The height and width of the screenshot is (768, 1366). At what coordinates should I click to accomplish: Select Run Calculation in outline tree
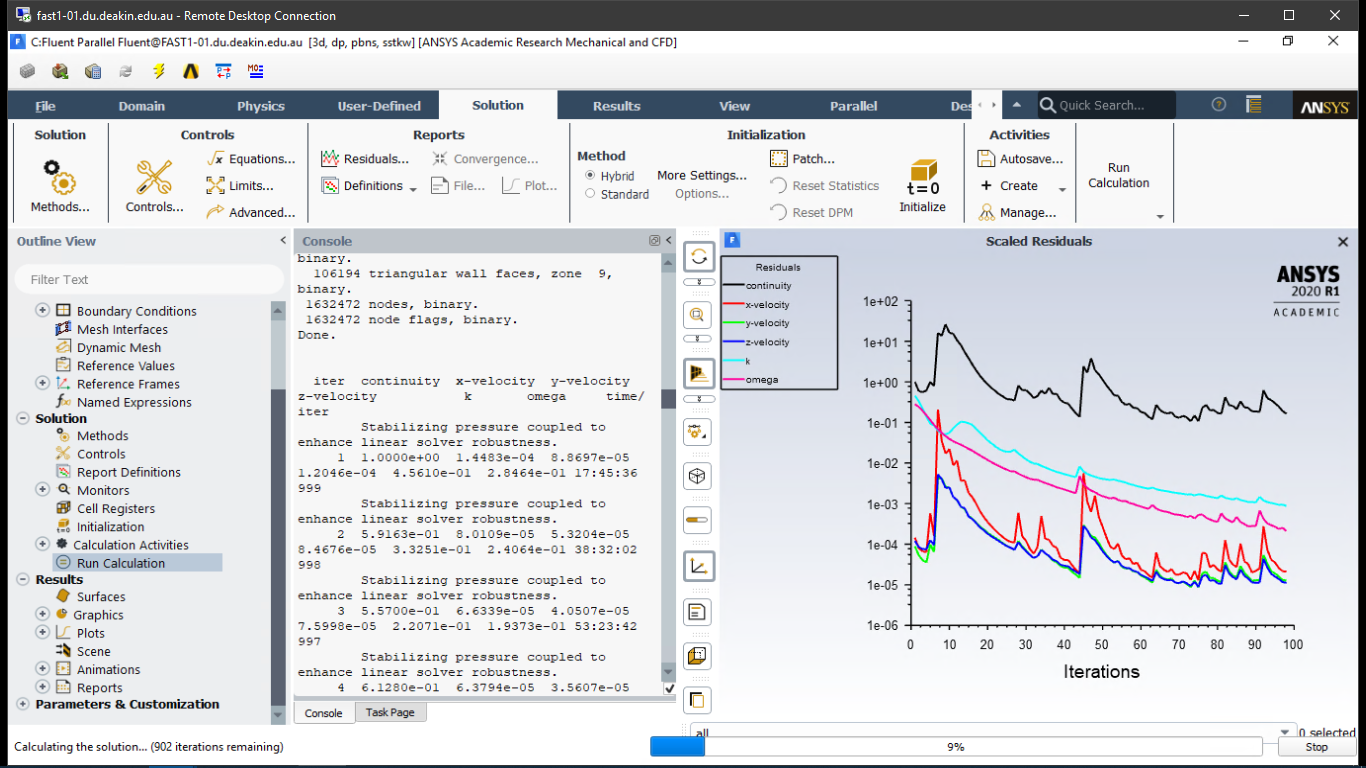[x=120, y=563]
